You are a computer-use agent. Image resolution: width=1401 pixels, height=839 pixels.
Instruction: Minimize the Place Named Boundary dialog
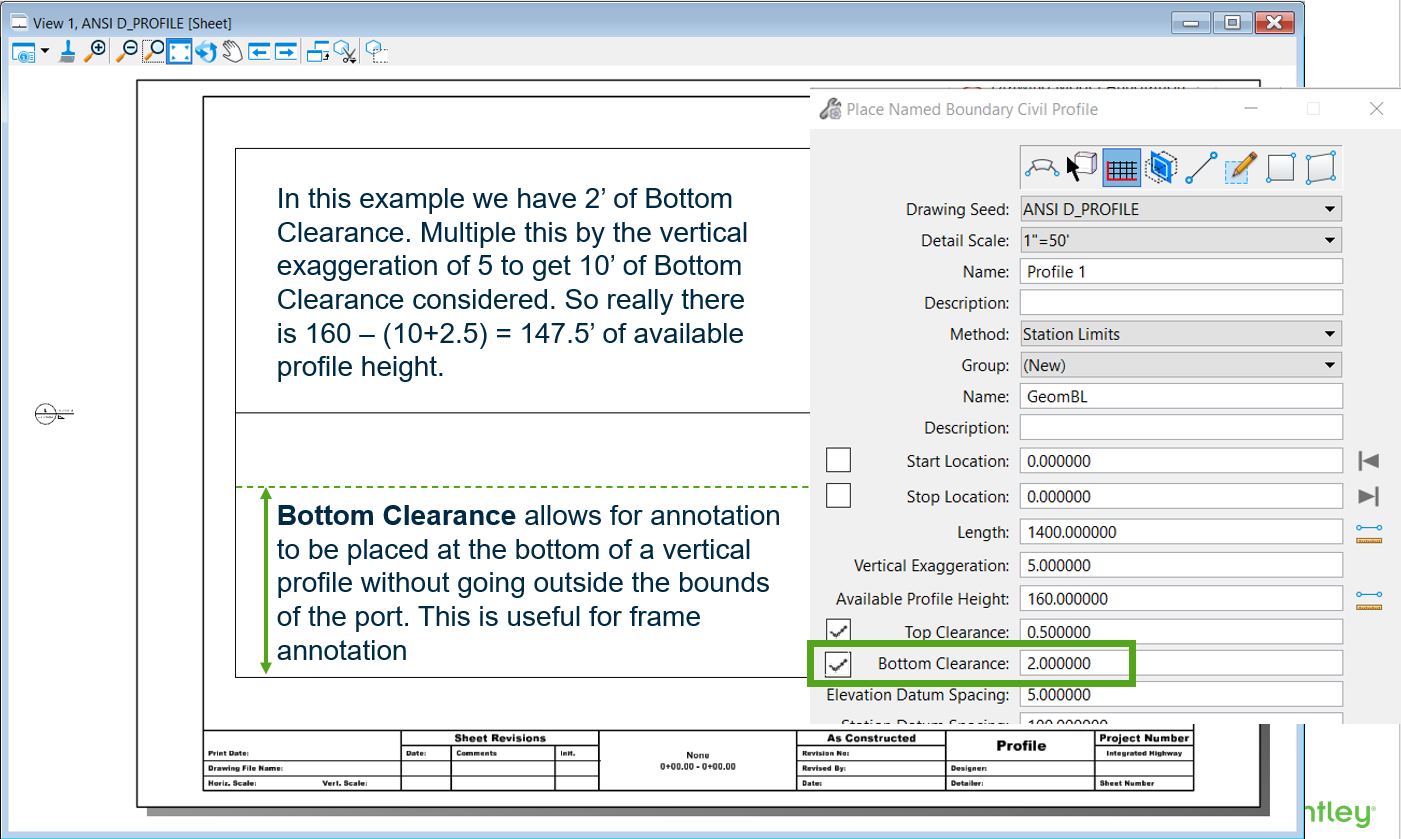[1251, 109]
